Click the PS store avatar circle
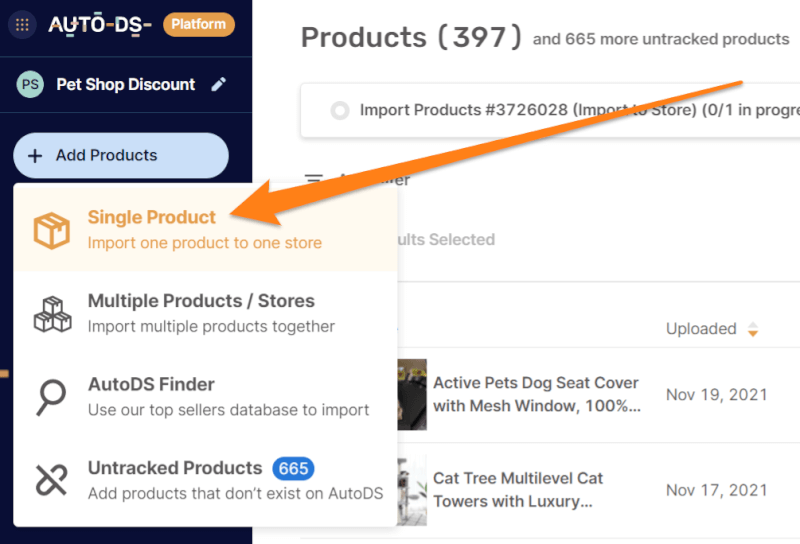800x544 pixels. tap(30, 85)
